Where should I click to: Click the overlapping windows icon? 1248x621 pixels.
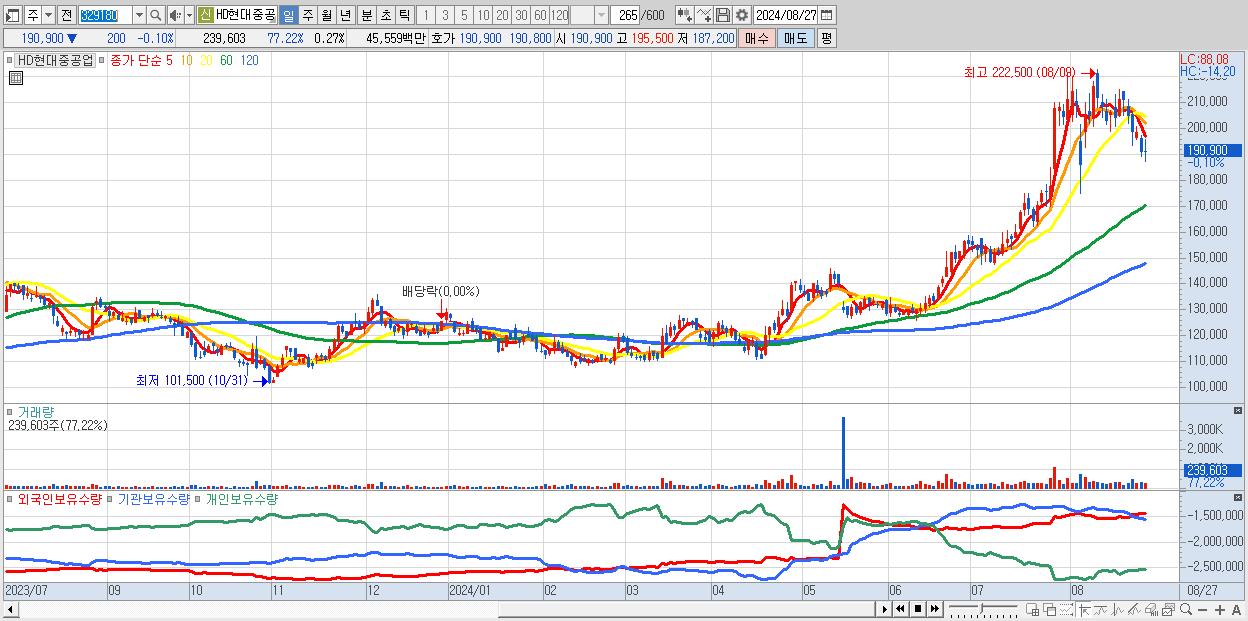pyautogui.click(x=1049, y=609)
